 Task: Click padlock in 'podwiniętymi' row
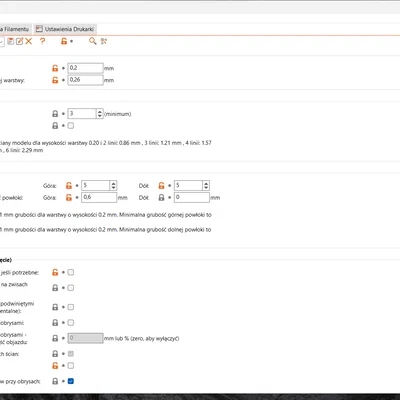tap(55, 307)
